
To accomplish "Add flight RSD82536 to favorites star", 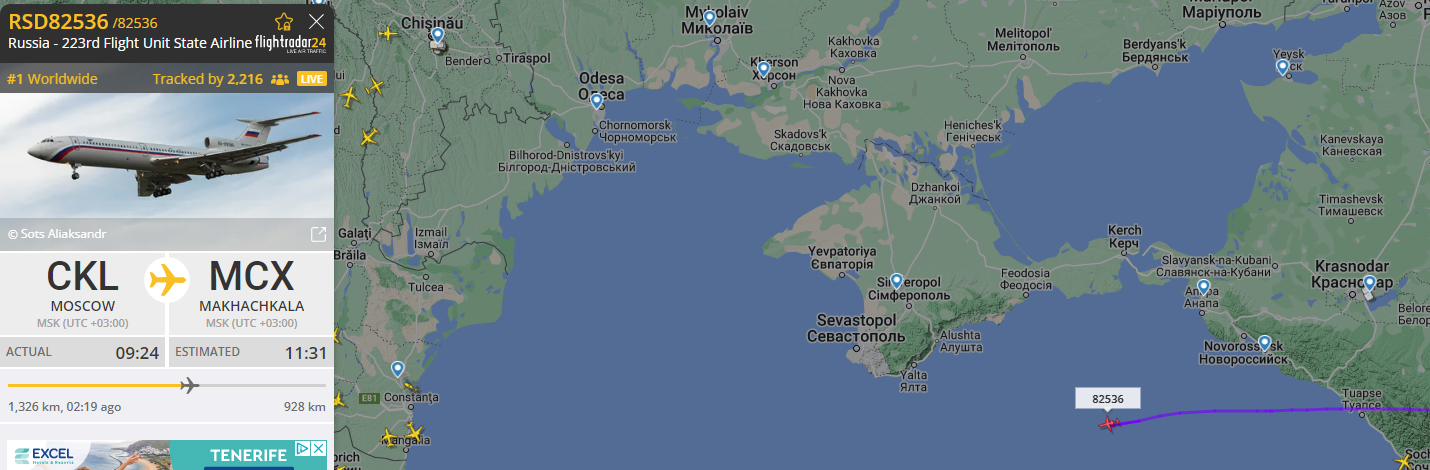I will coord(284,21).
